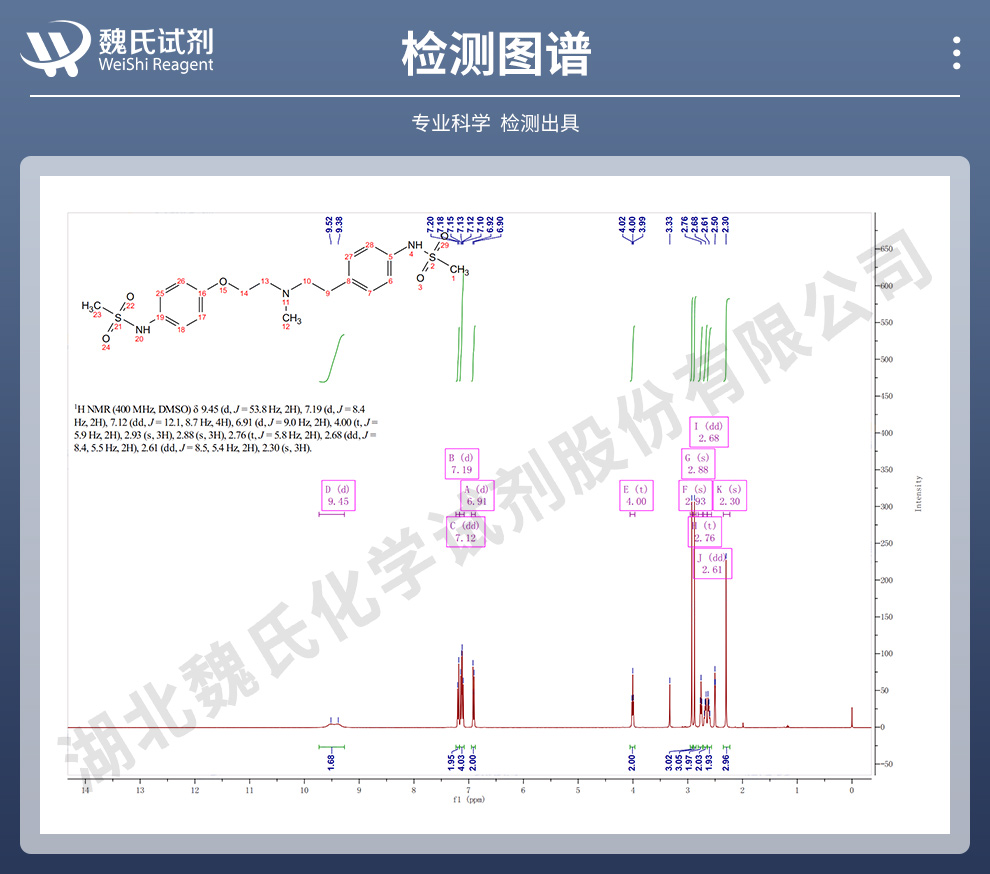Image resolution: width=990 pixels, height=874 pixels.
Task: Click the 9.52 chemical shift label
Action: coord(329,224)
